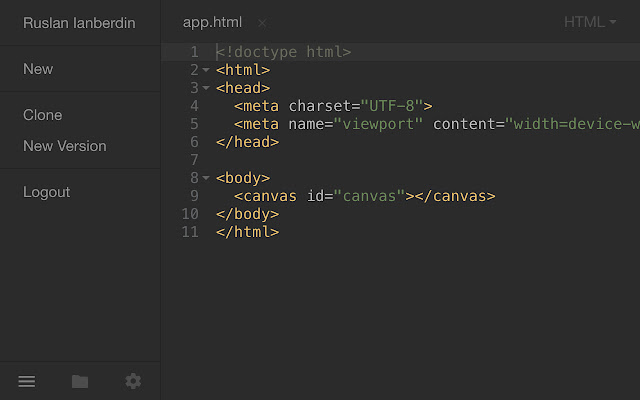640x400 pixels.
Task: Click the canvas id "canvas" value
Action: coord(369,196)
